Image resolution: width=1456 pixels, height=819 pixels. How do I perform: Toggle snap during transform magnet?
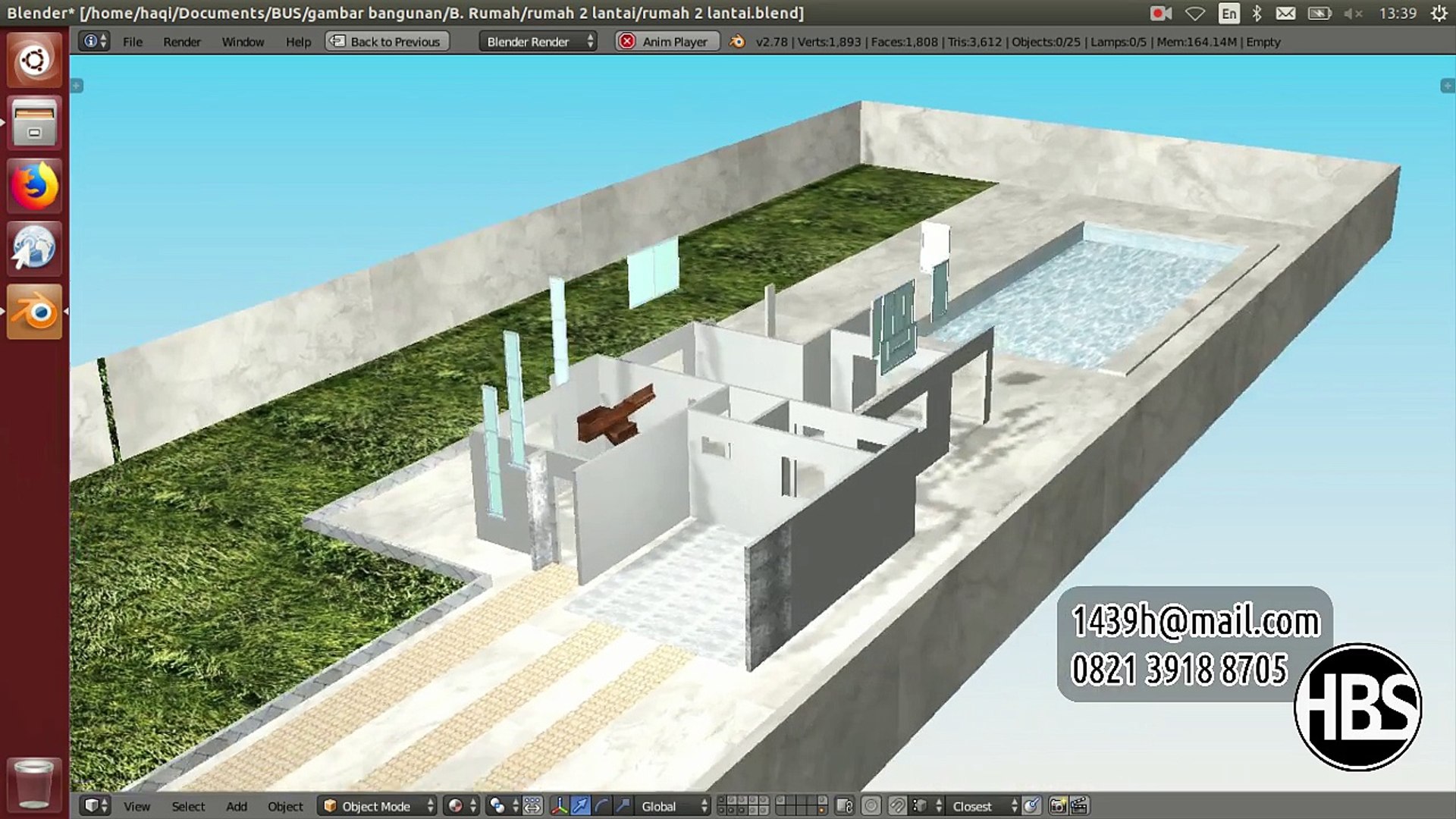click(x=897, y=806)
